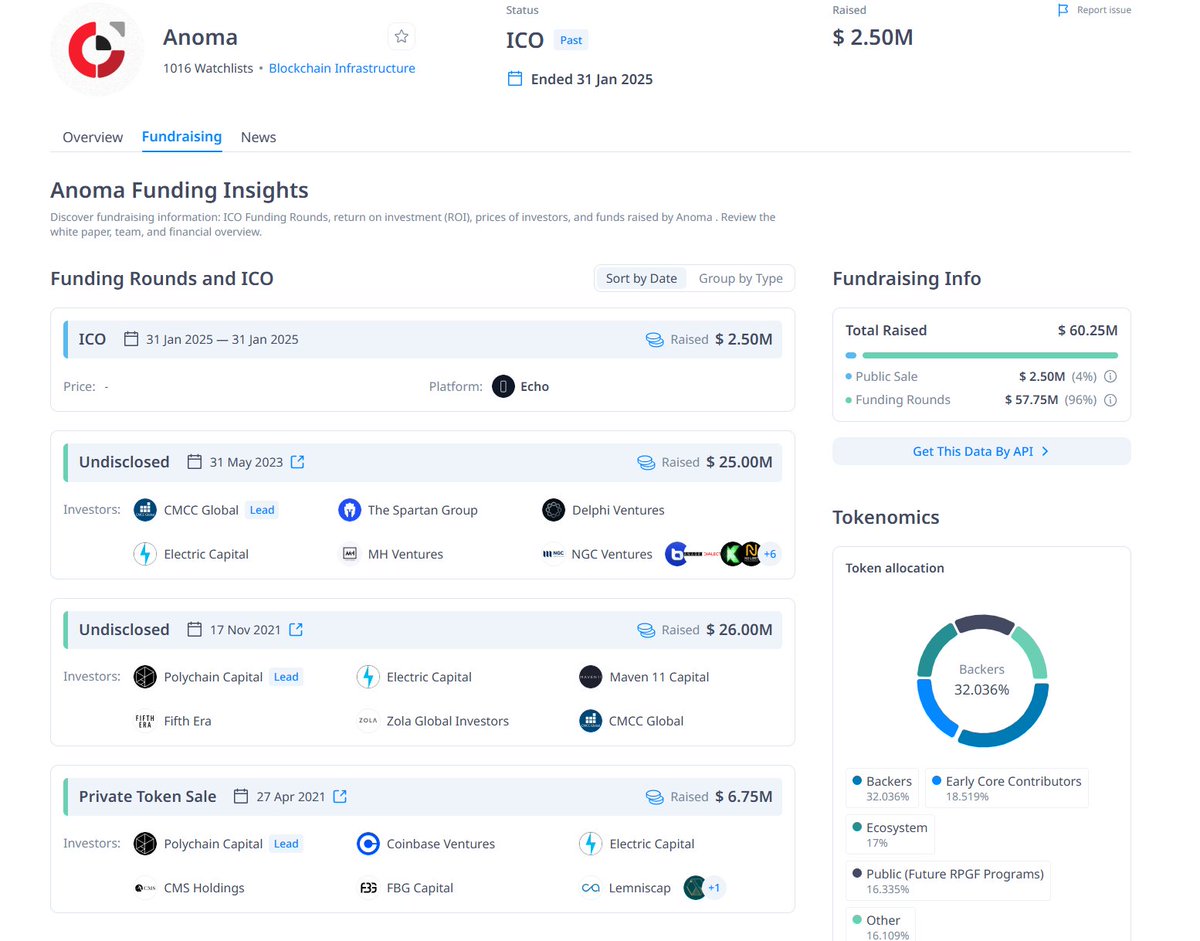Screen dimensions: 1200x941
Task: Click Coinbase Ventures logo icon
Action: pos(368,844)
